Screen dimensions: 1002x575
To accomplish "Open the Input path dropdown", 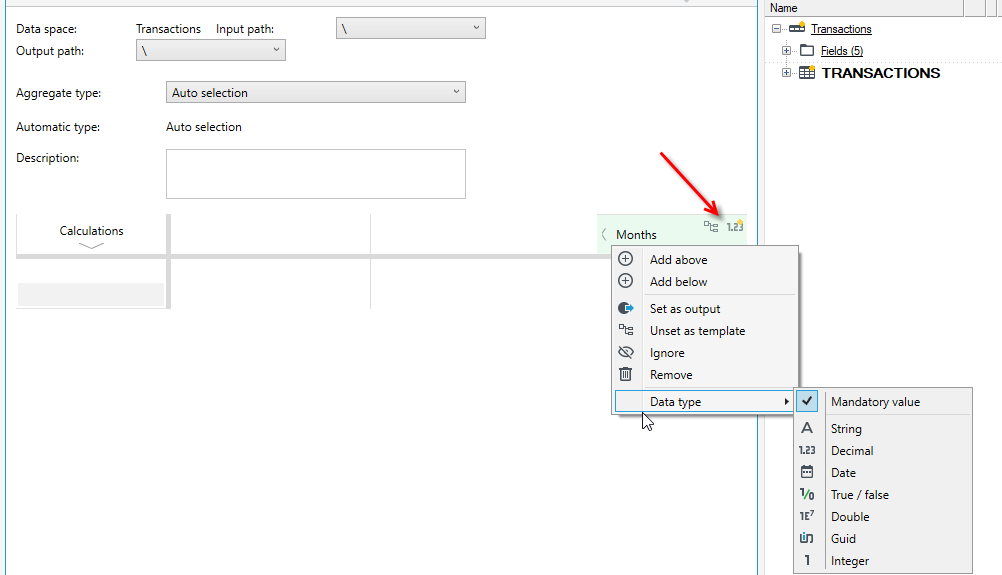I will 411,28.
